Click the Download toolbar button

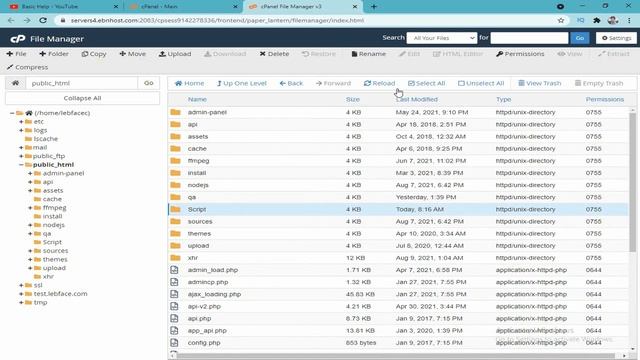tap(225, 54)
